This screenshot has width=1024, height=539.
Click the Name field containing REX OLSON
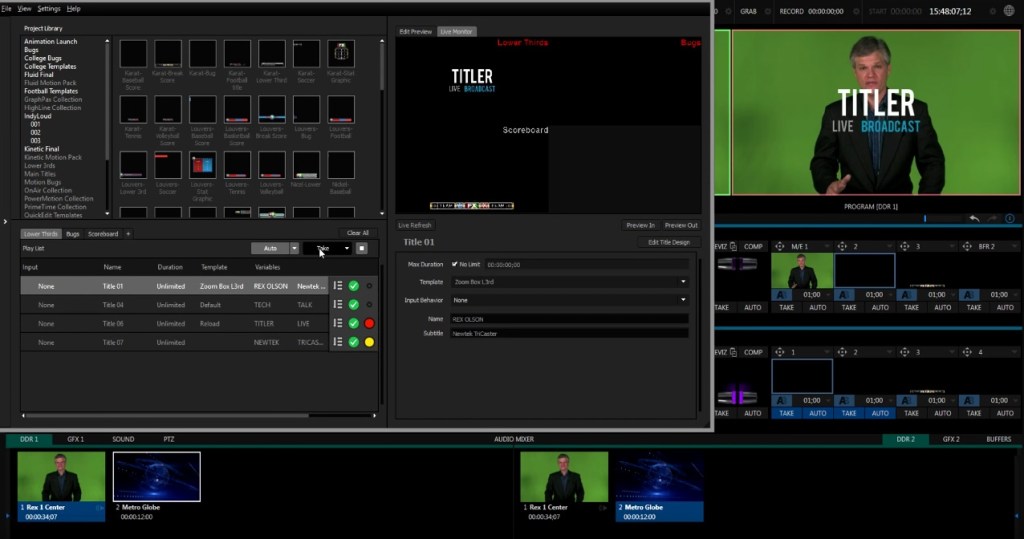pyautogui.click(x=568, y=319)
